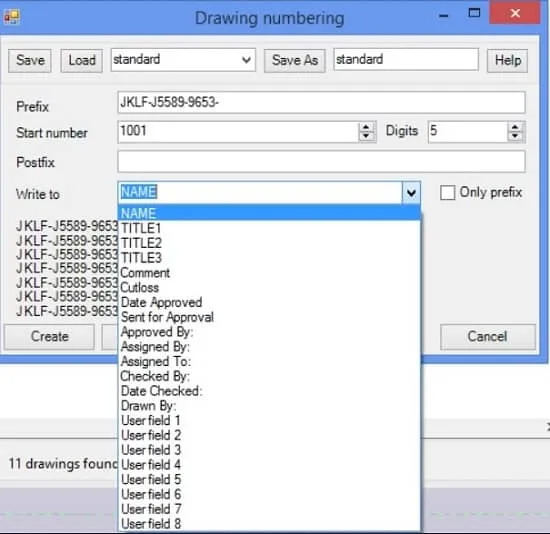Decrease the Start number with down arrow
Image resolution: width=550 pixels, height=534 pixels.
pos(366,136)
